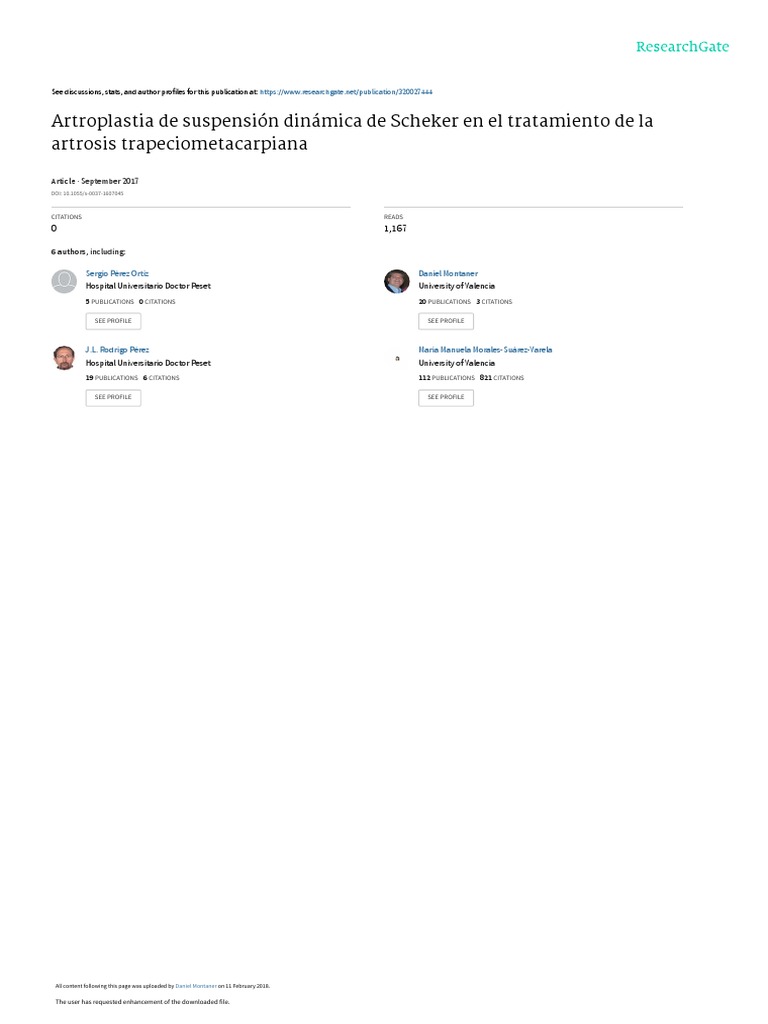
Task: Open the Daniel Montaner author name beside his photo
Action: tap(448, 274)
